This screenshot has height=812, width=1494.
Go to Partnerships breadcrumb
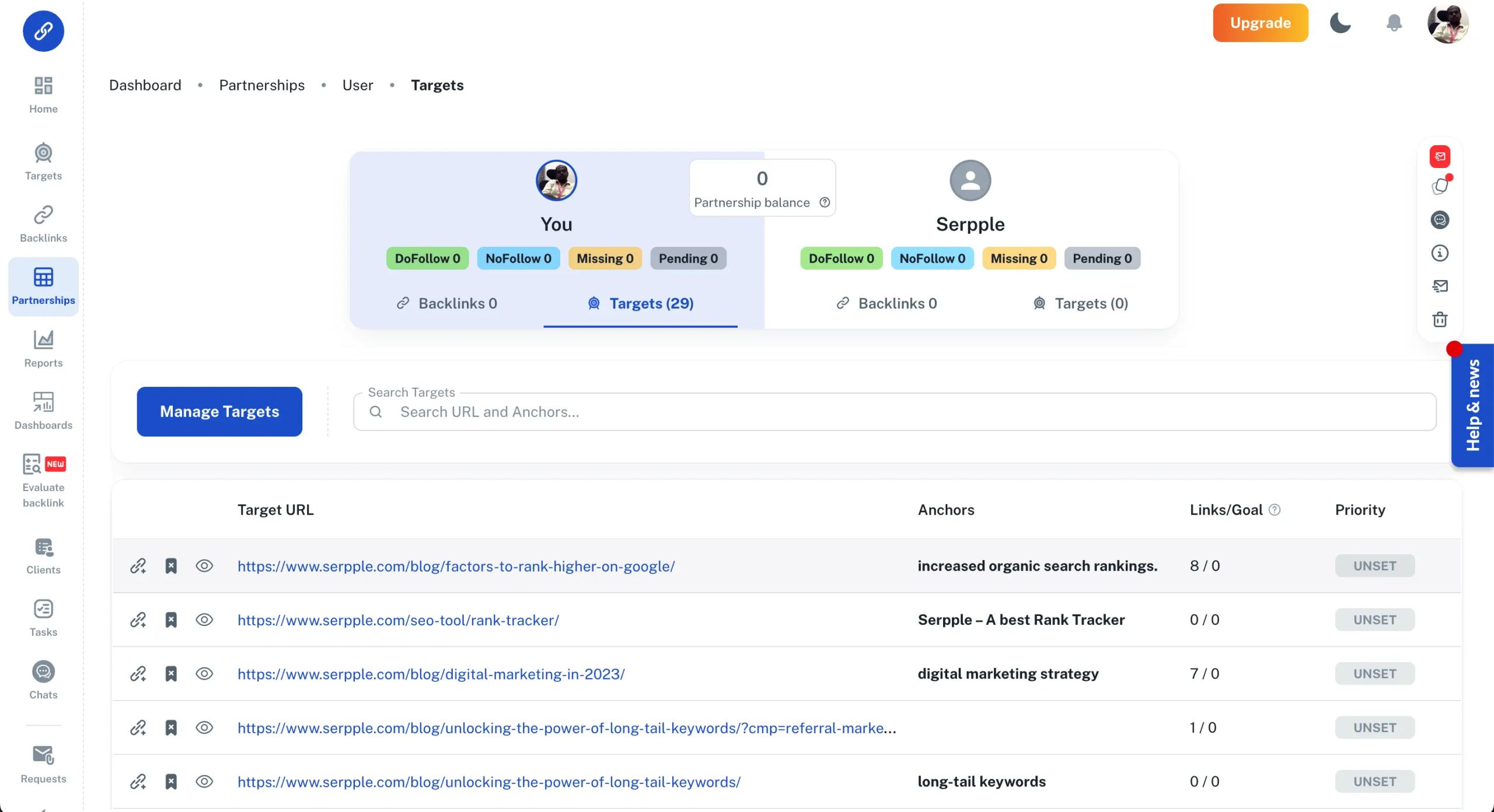[262, 85]
